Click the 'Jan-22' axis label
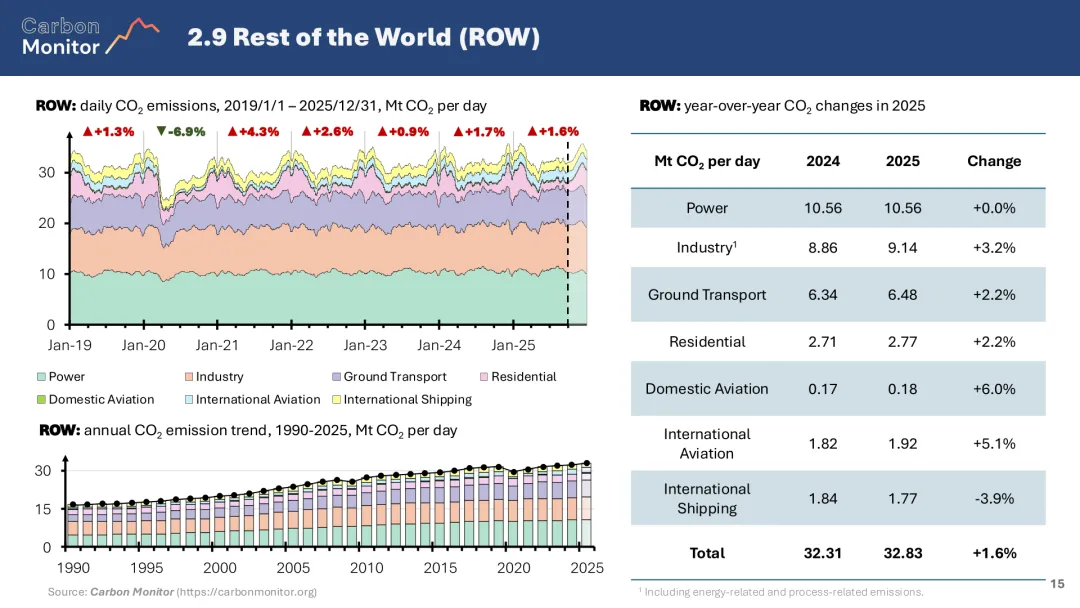Image resolution: width=1080 pixels, height=608 pixels. (x=291, y=345)
